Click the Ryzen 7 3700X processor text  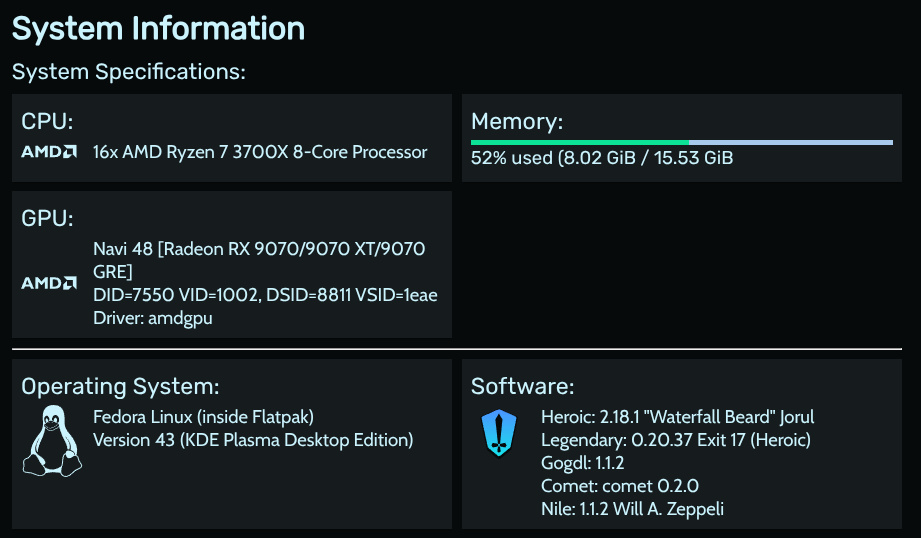pyautogui.click(x=260, y=152)
